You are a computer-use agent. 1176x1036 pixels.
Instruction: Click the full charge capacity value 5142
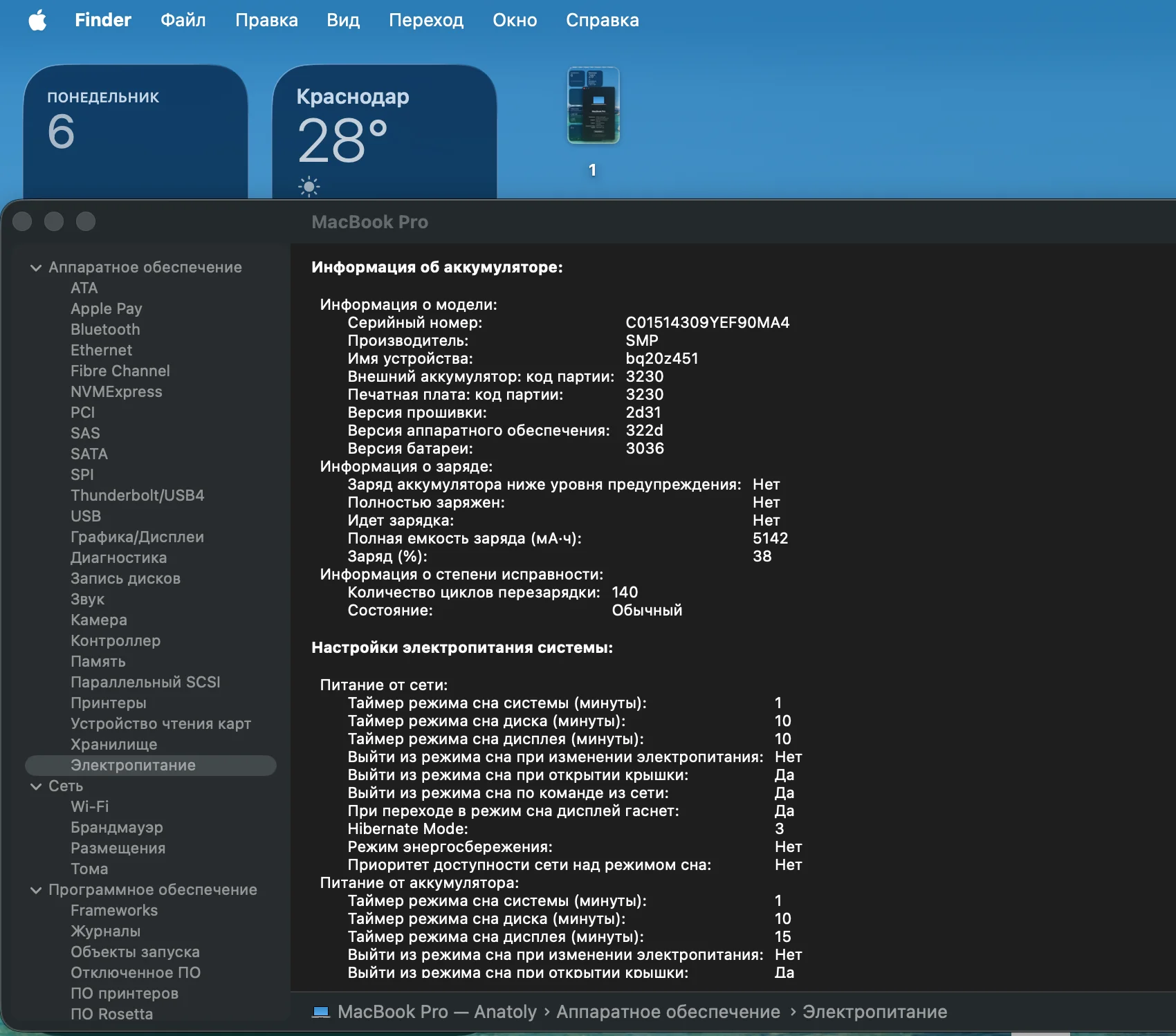click(x=771, y=539)
